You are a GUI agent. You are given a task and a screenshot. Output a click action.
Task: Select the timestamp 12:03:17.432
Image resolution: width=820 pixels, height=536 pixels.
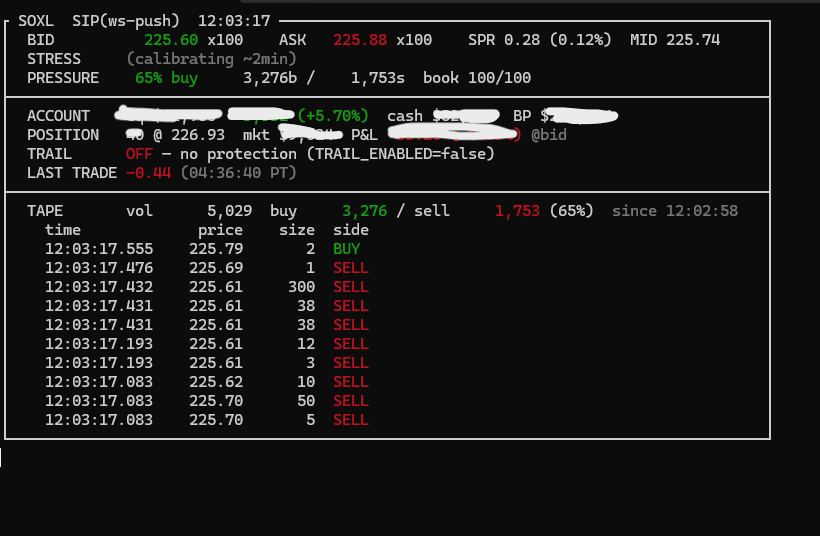tap(99, 287)
